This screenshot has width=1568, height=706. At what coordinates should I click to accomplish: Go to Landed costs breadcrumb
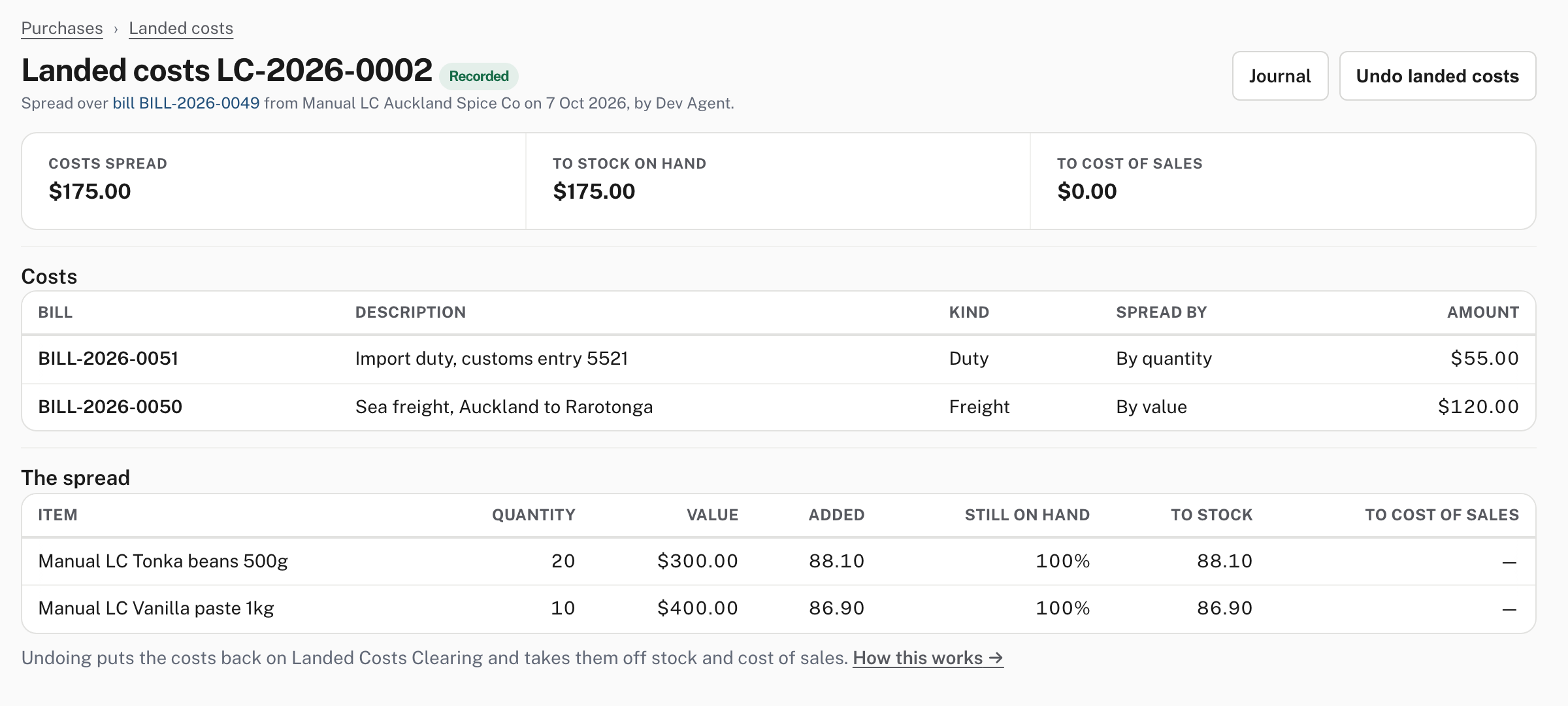pyautogui.click(x=181, y=28)
